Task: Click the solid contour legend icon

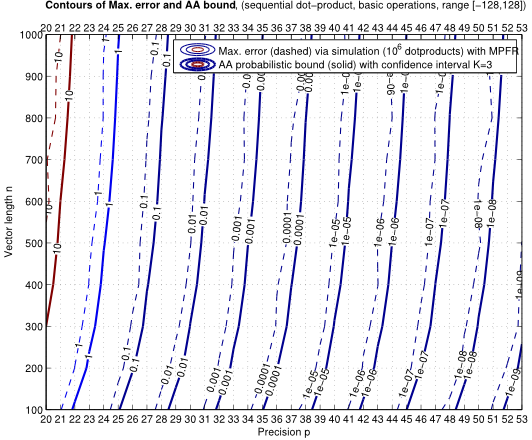Action: tap(198, 64)
